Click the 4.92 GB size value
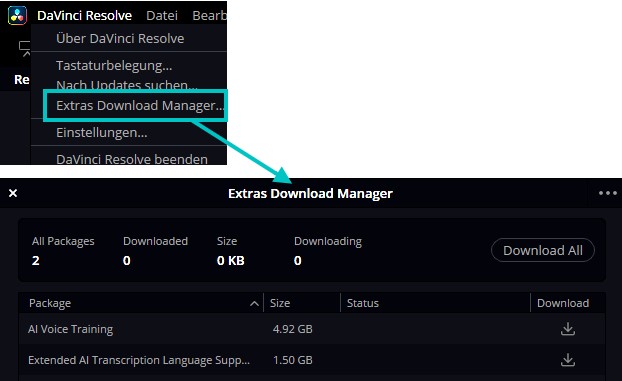The image size is (622, 381). pos(293,329)
